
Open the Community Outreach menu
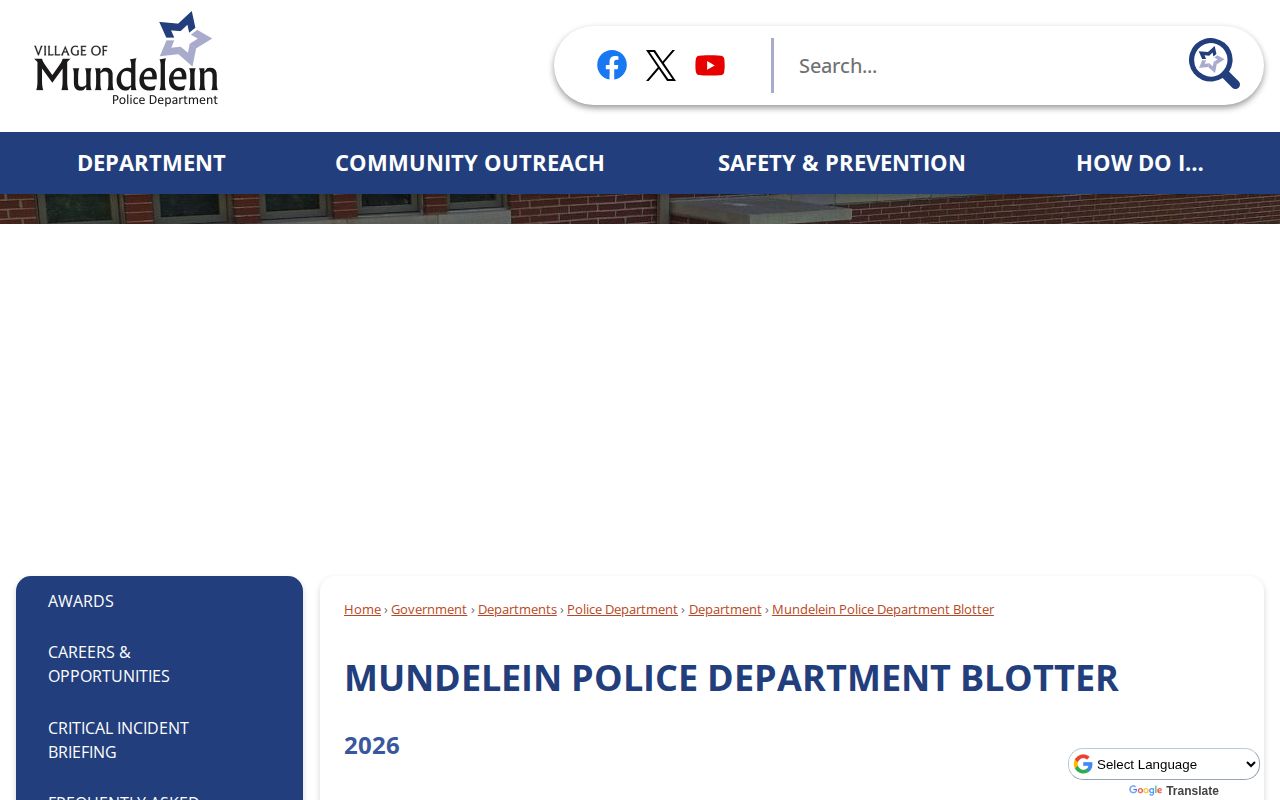(470, 163)
